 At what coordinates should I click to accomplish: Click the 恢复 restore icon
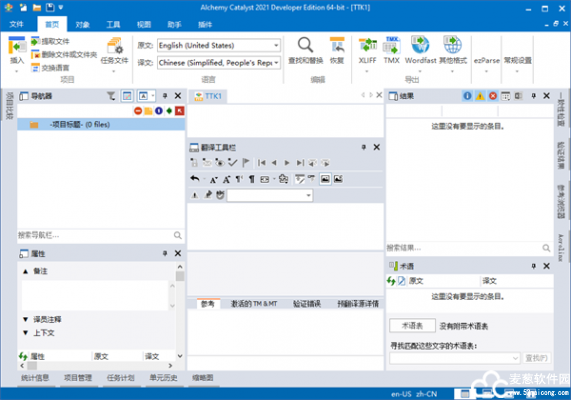pyautogui.click(x=337, y=46)
